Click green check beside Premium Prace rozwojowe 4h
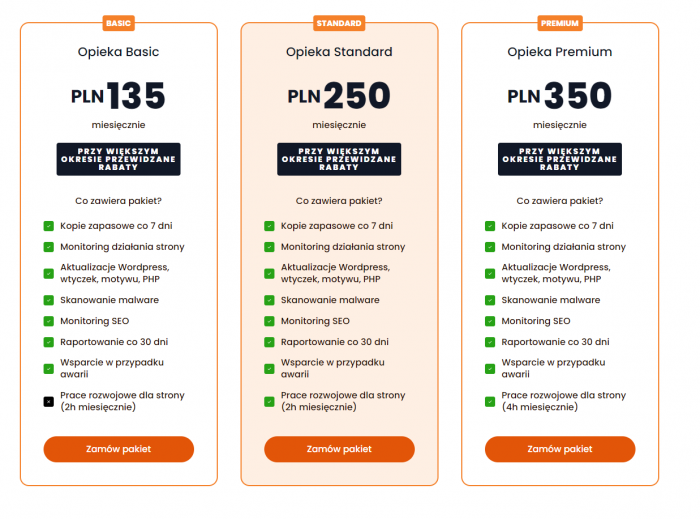This screenshot has width=700, height=519. tap(490, 401)
